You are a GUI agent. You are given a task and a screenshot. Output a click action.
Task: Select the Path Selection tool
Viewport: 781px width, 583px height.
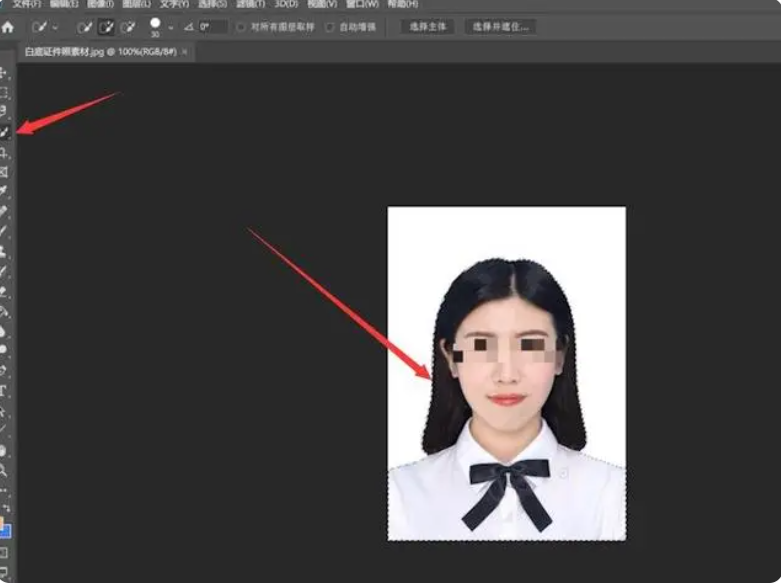point(4,412)
